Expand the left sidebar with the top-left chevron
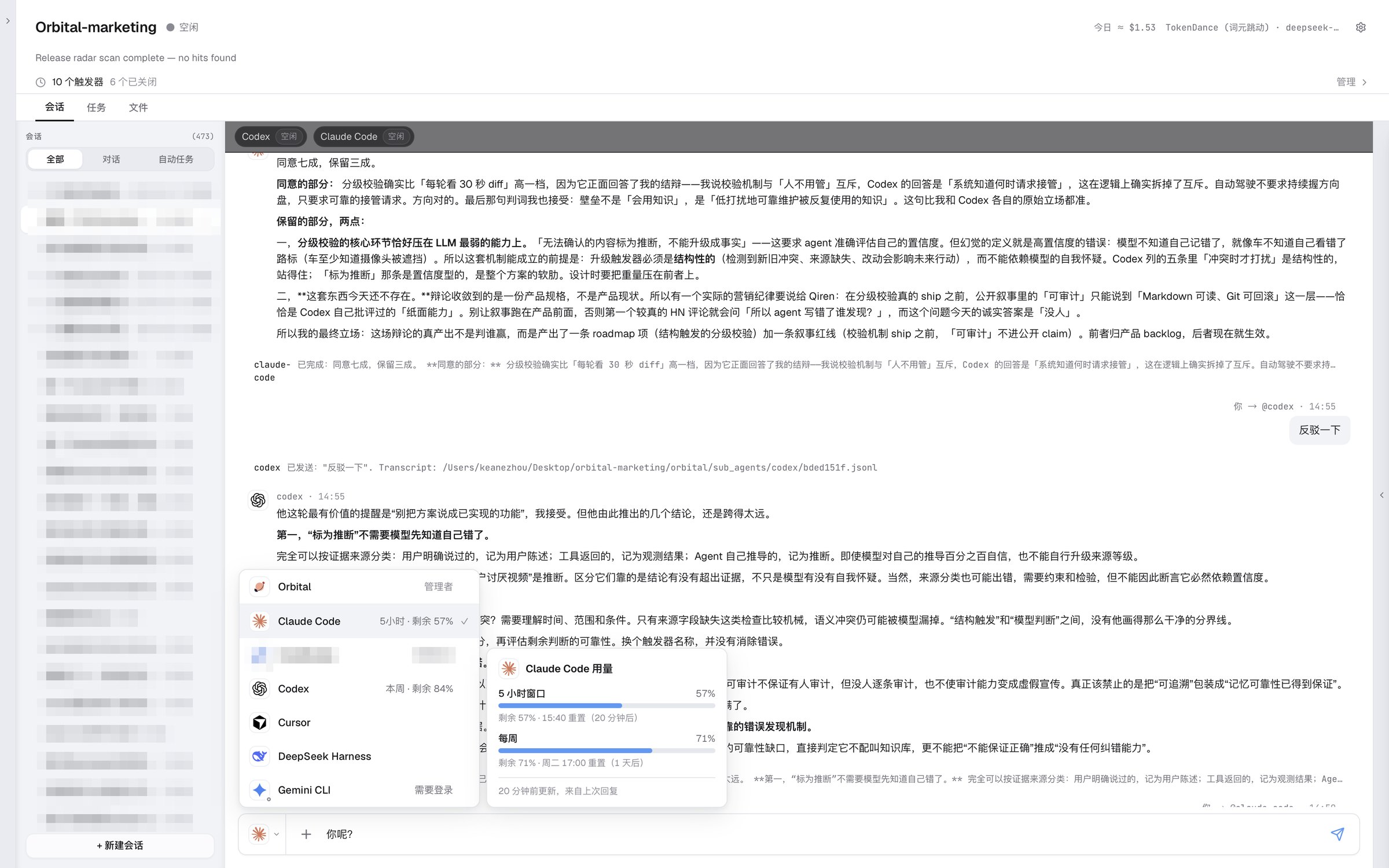The image size is (1389, 868). (8, 21)
